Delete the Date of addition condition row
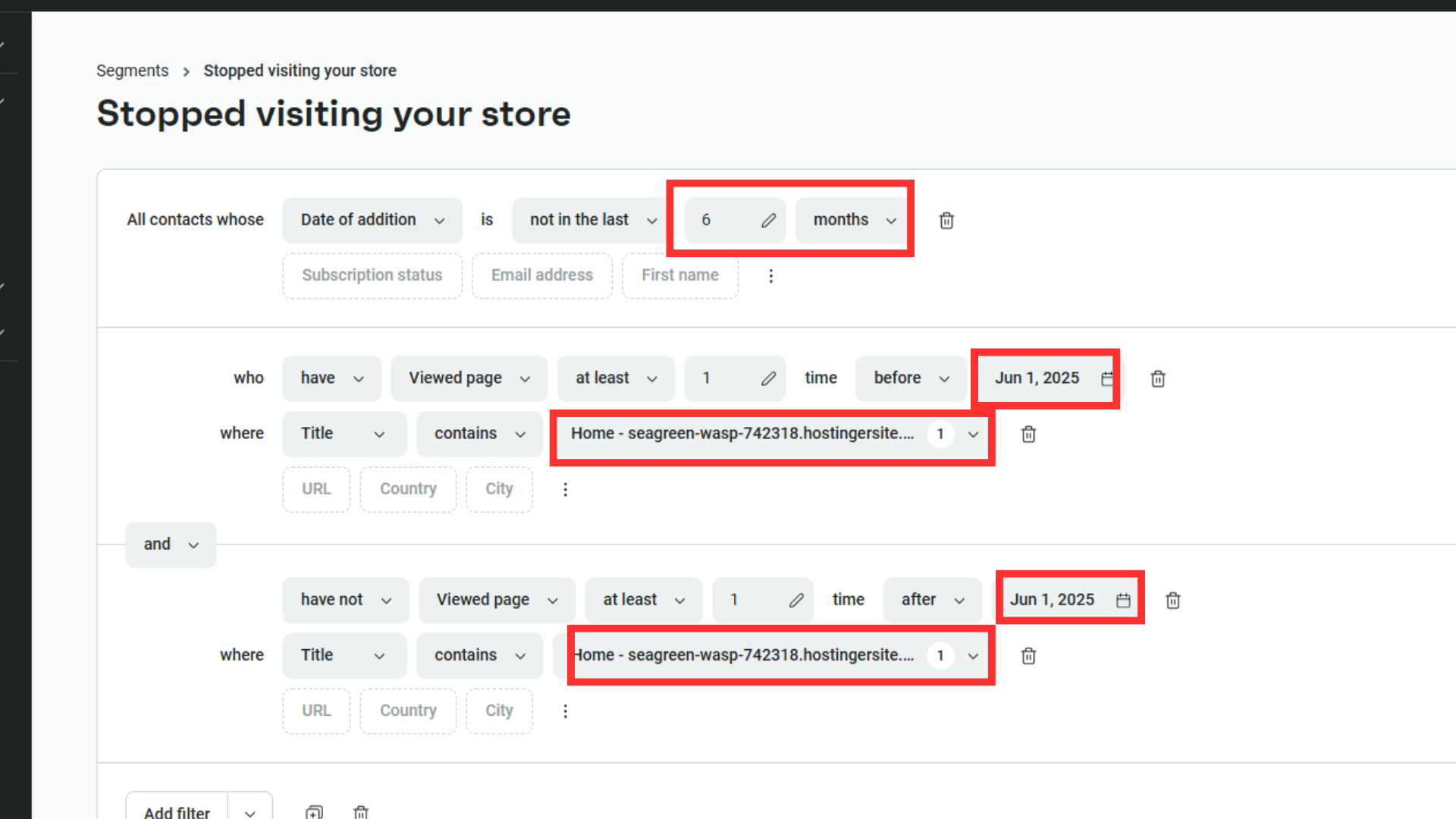The height and width of the screenshot is (819, 1456). [946, 221]
